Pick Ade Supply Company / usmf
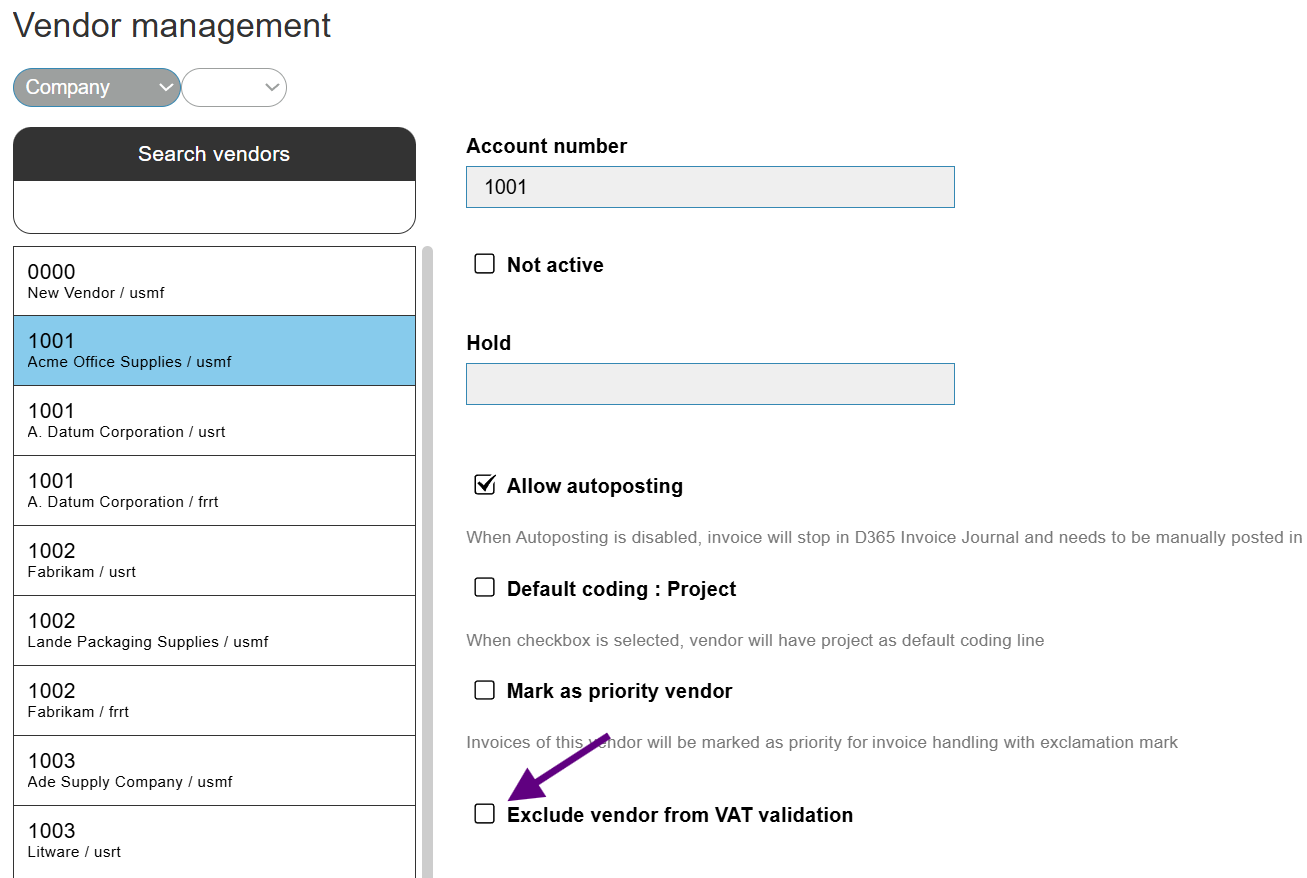The image size is (1307, 878). click(214, 771)
